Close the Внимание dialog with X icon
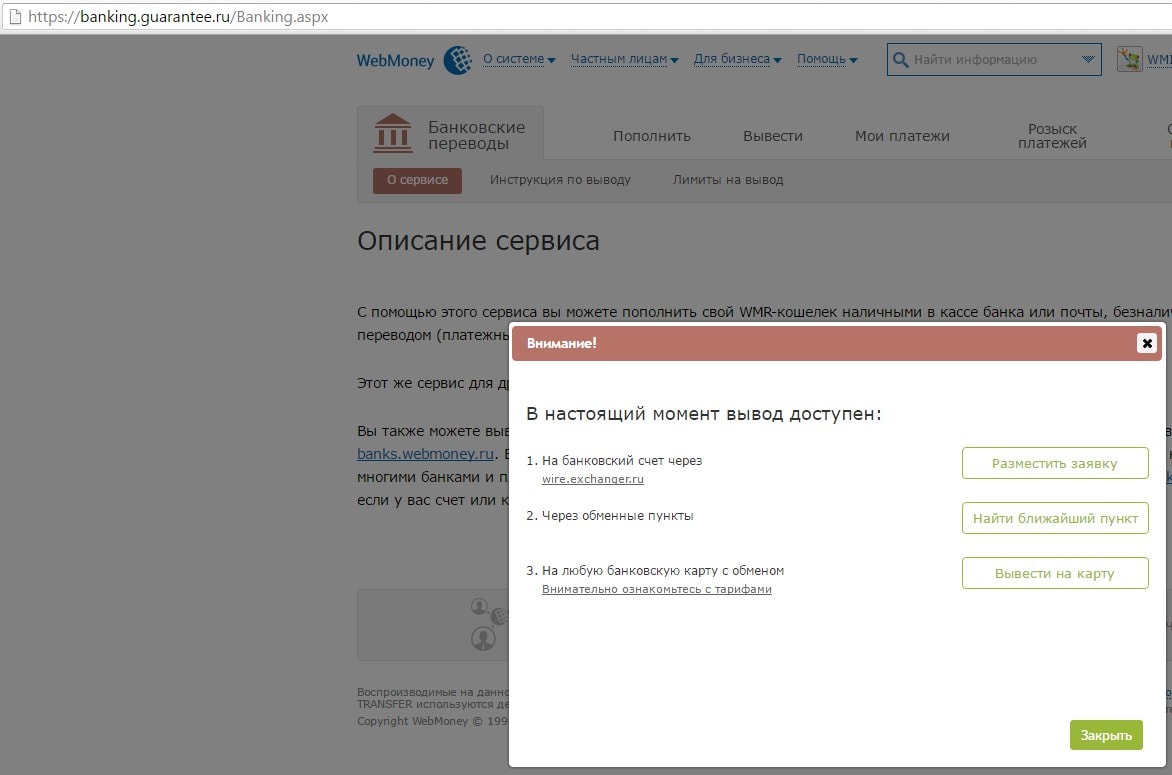Image resolution: width=1172 pixels, height=775 pixels. [1147, 343]
